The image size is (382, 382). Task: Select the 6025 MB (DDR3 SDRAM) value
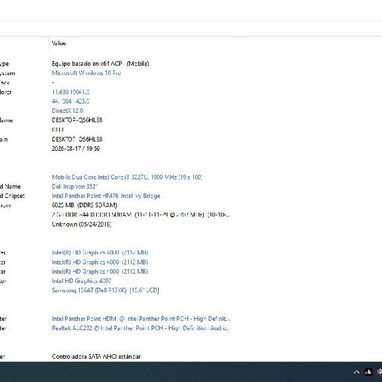point(84,205)
